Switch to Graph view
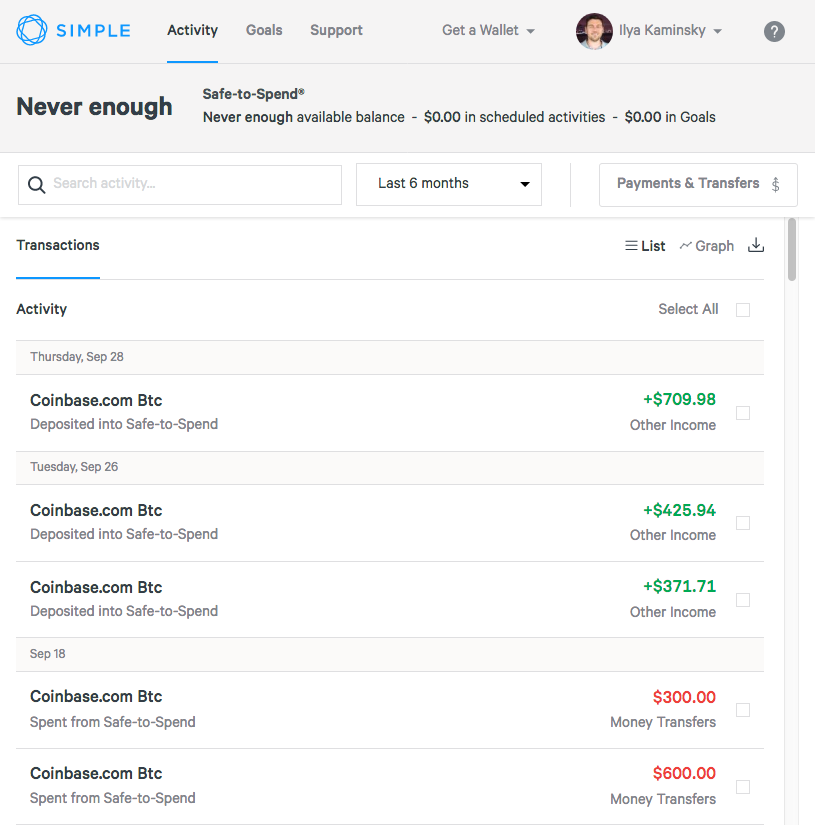The image size is (815, 825). pyautogui.click(x=707, y=246)
